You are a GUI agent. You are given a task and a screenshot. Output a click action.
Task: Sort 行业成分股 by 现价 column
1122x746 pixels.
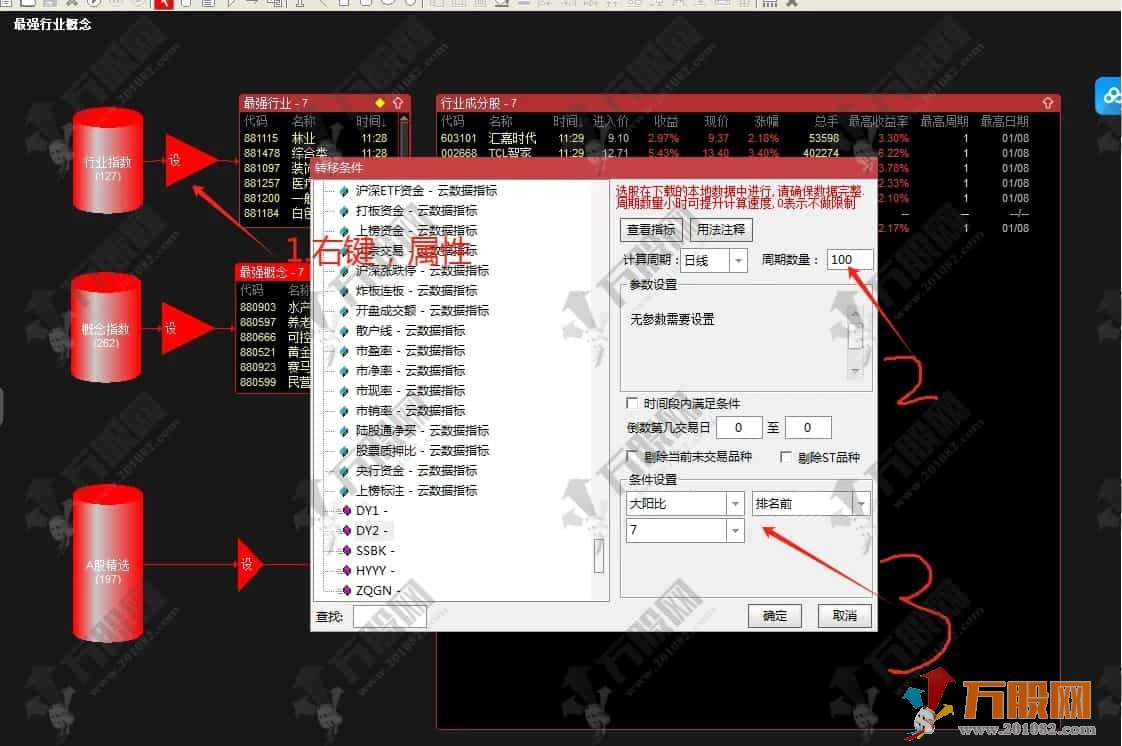click(716, 122)
